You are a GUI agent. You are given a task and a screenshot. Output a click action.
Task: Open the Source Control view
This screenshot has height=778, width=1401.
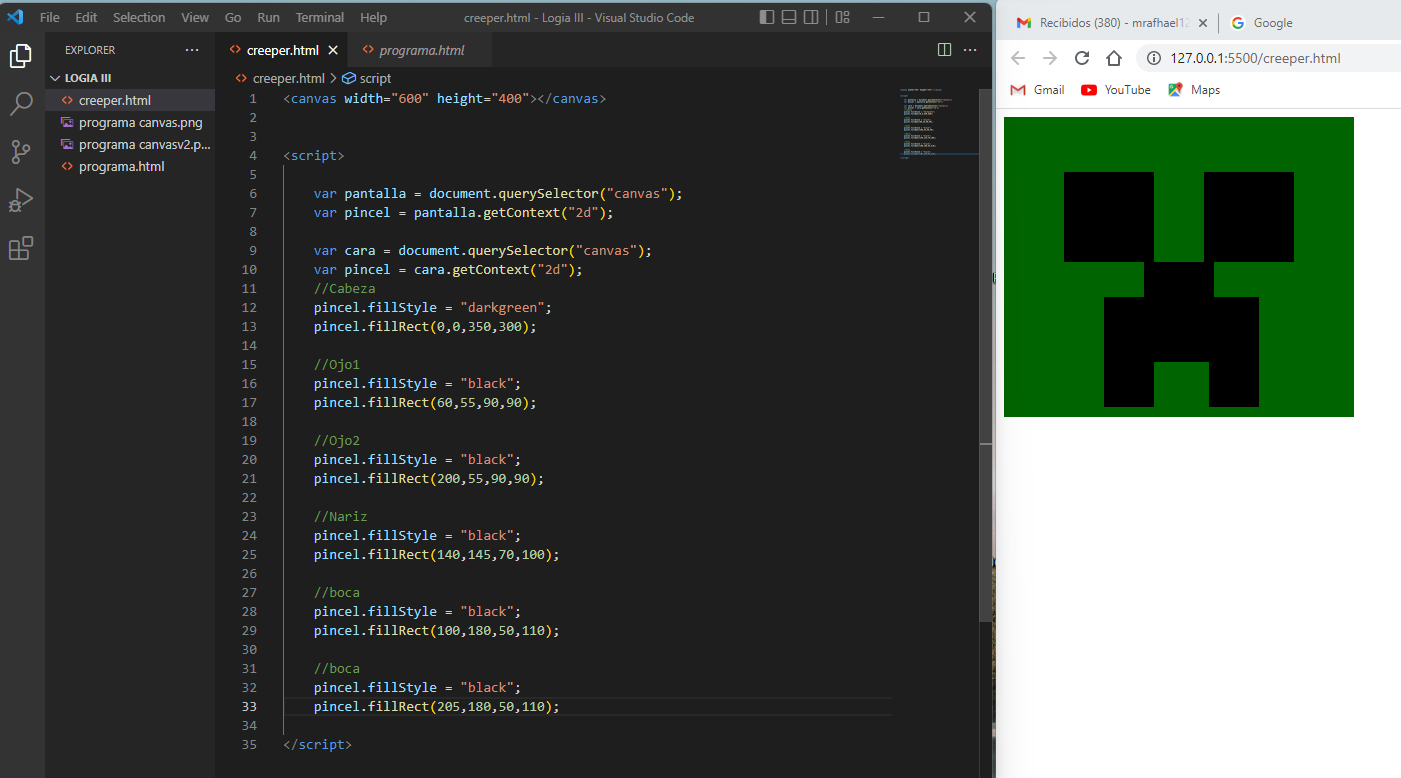[x=21, y=151]
